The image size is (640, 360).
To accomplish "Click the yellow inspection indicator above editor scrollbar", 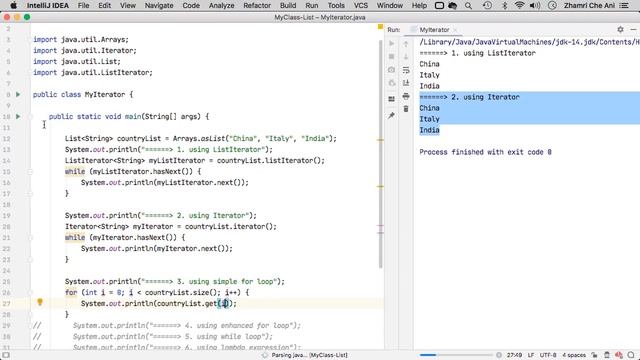I will pos(380,27).
